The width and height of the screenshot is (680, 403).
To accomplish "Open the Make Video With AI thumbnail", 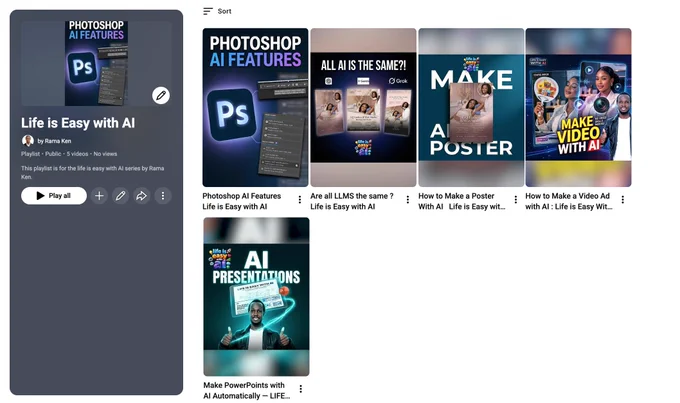I will pos(579,108).
